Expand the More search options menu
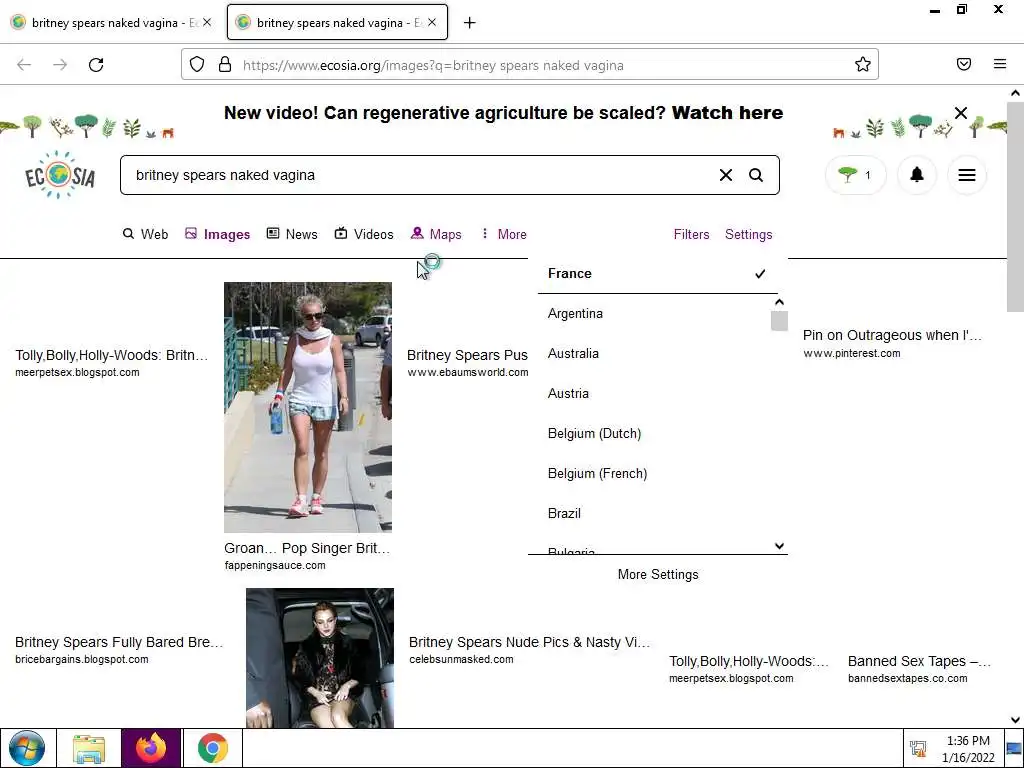The image size is (1024, 768). (504, 234)
